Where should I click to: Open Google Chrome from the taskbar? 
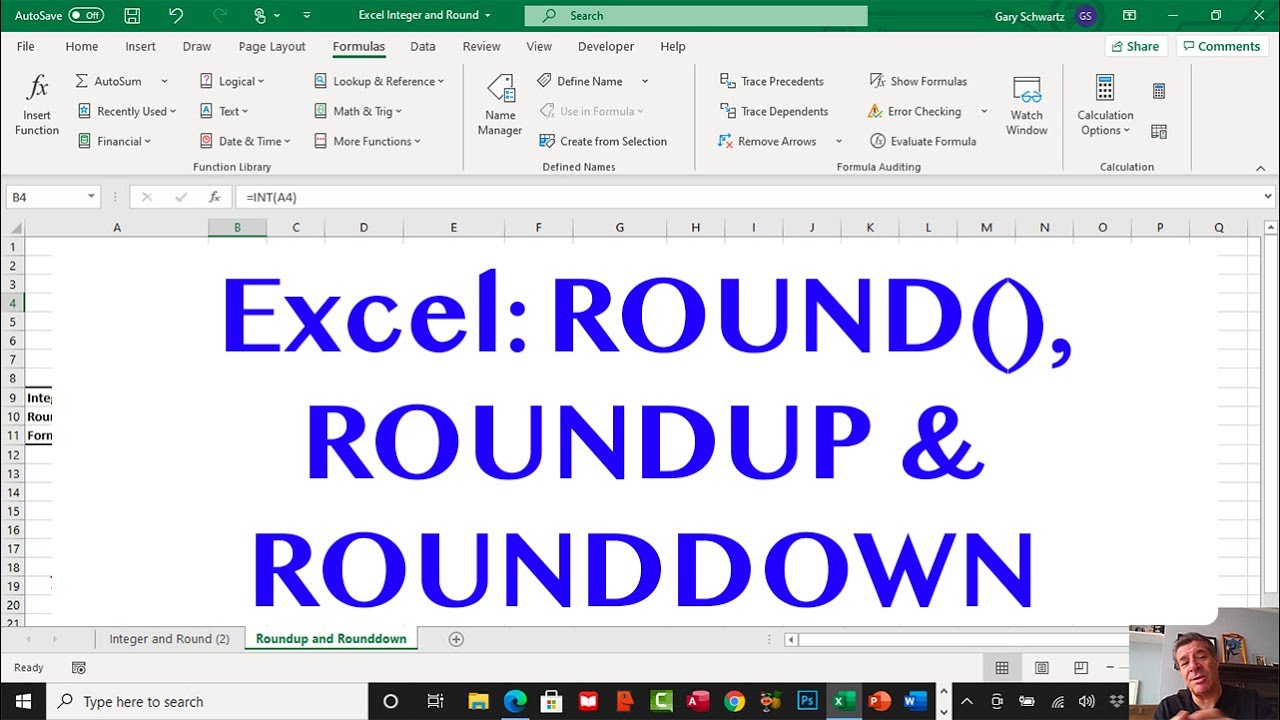pyautogui.click(x=734, y=701)
